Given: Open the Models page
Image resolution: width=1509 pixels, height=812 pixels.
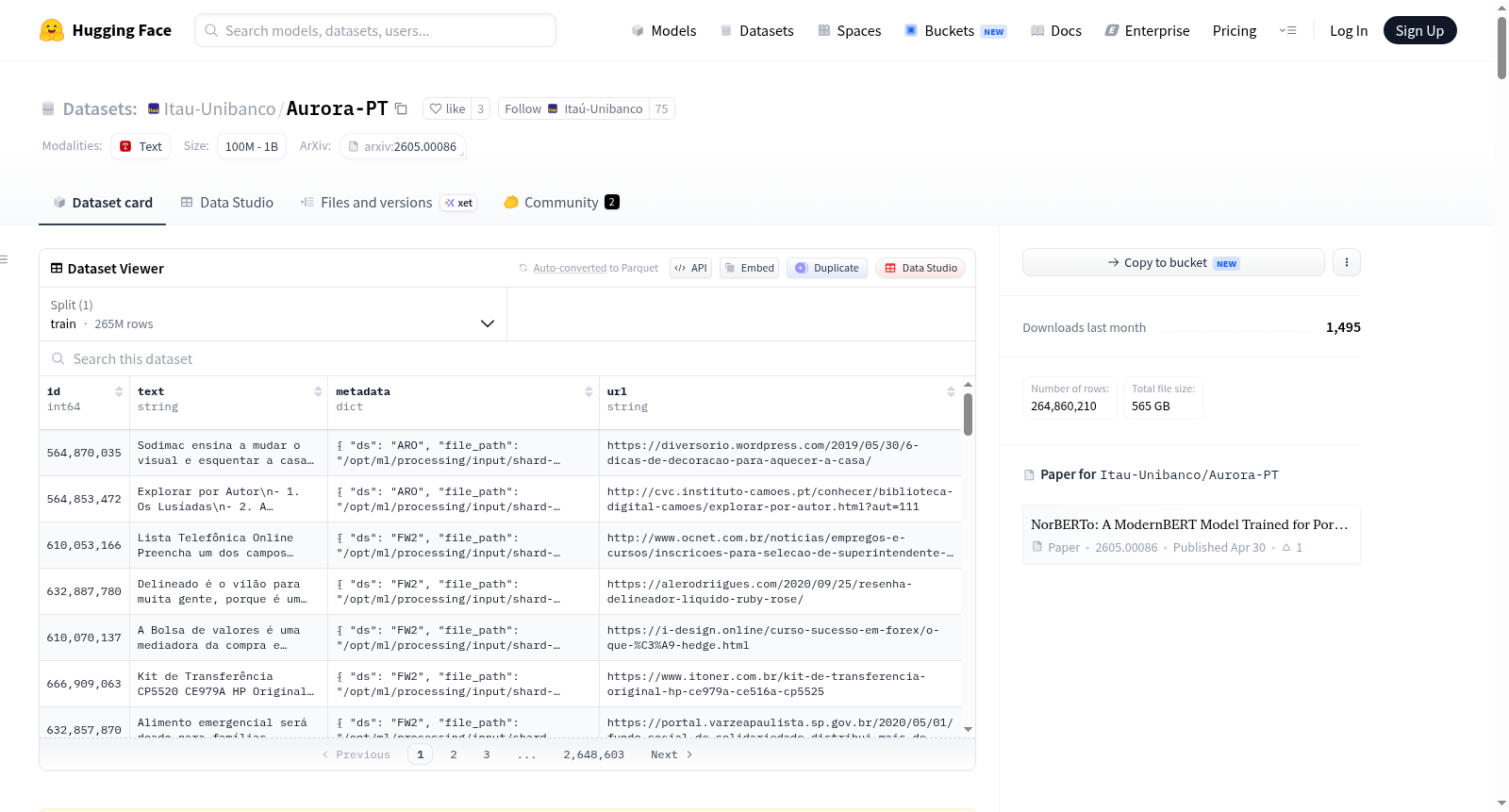Looking at the screenshot, I should (x=664, y=30).
